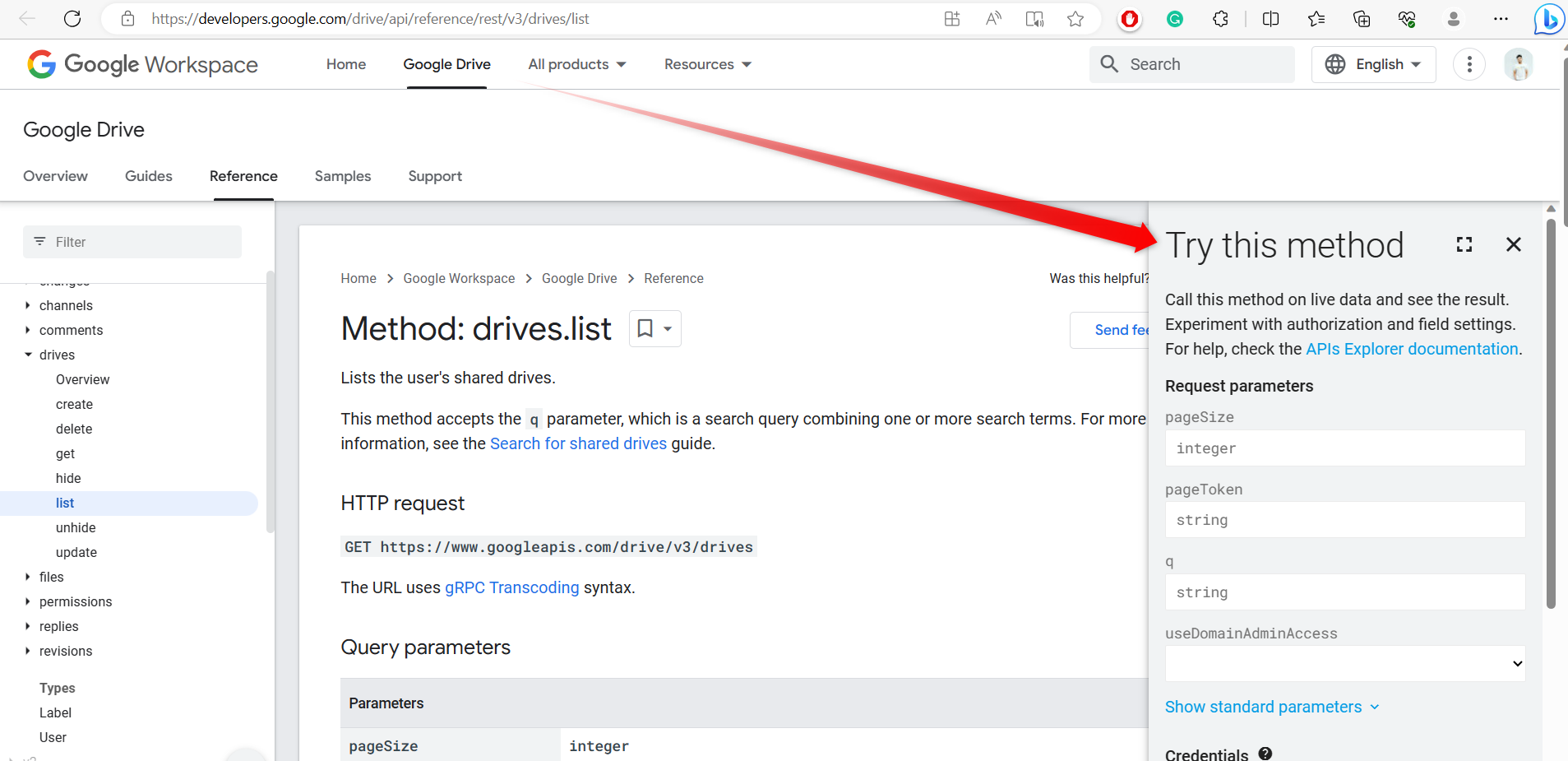Expand the Resources menu
1568x761 pixels.
[x=708, y=64]
